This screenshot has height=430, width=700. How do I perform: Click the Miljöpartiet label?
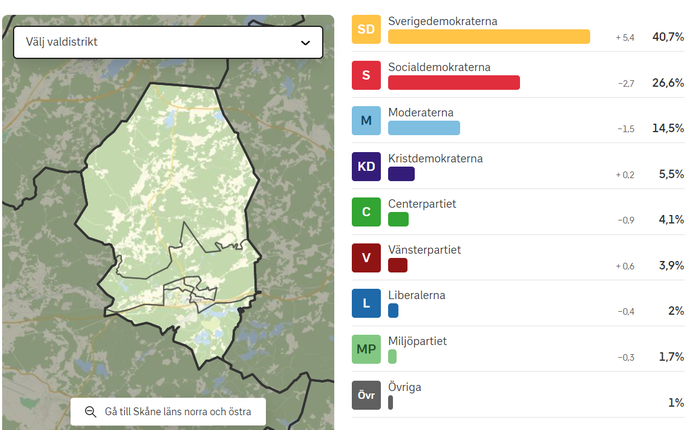pos(417,342)
